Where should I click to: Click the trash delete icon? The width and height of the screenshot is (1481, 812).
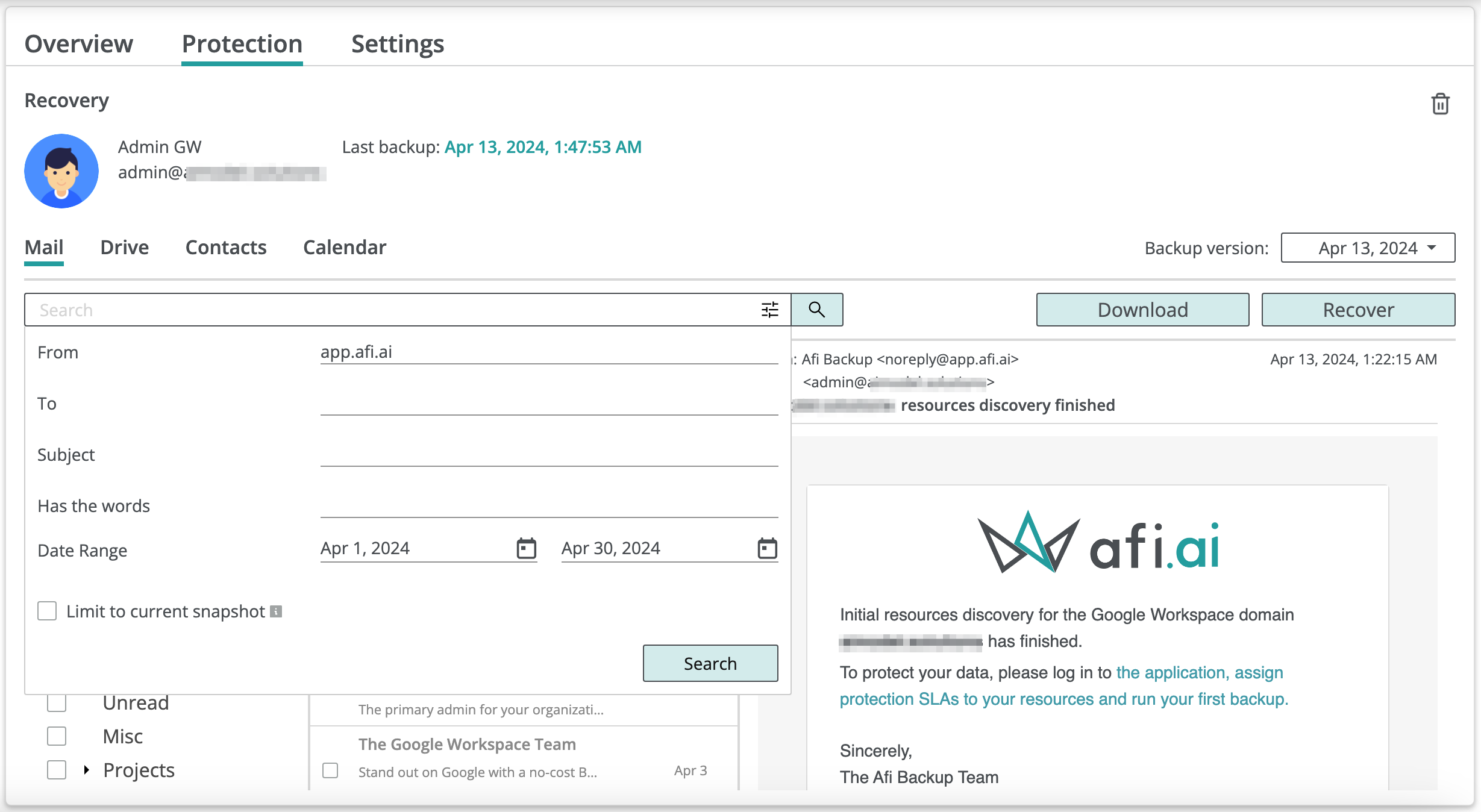pyautogui.click(x=1440, y=104)
